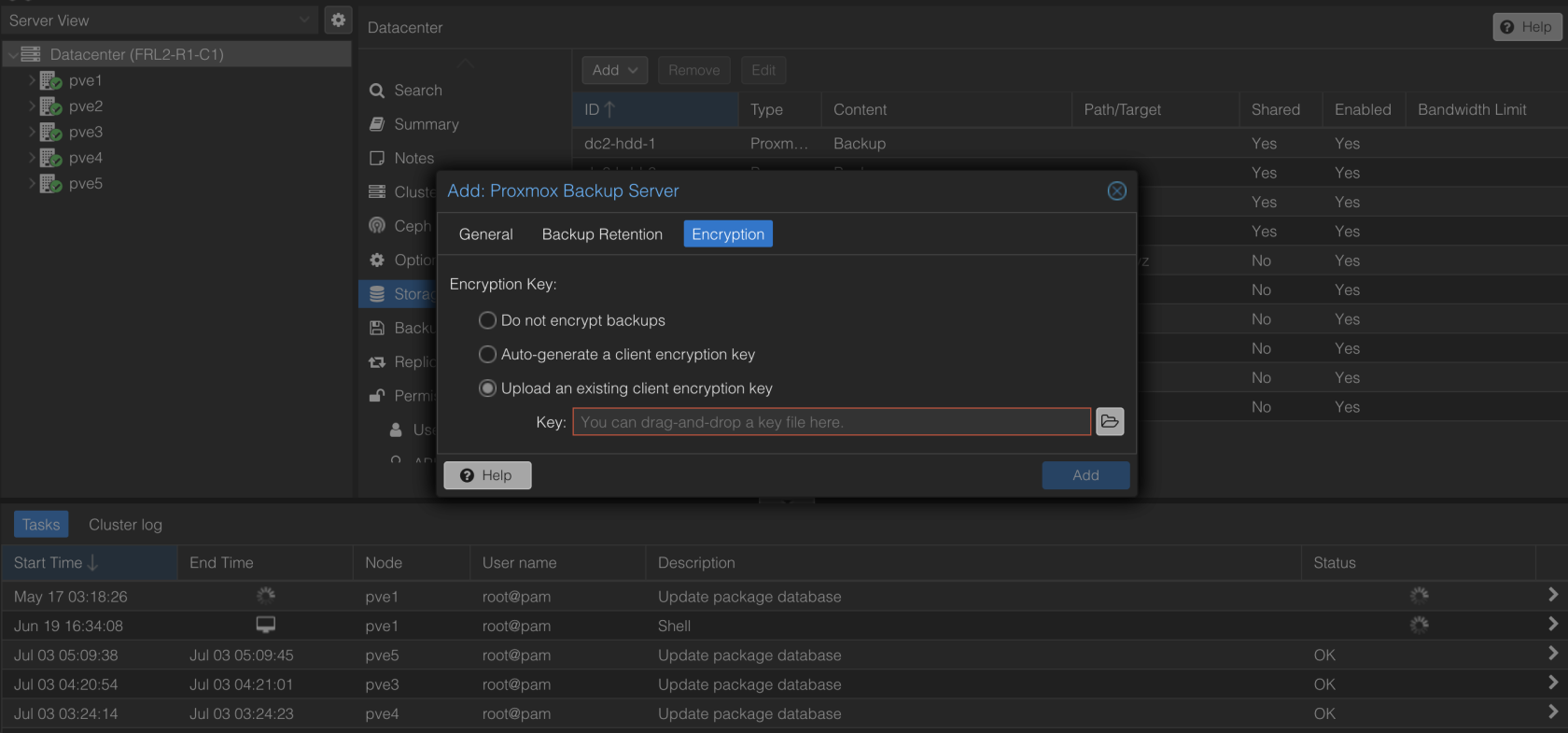Click the Backup floppy disk icon

(377, 328)
